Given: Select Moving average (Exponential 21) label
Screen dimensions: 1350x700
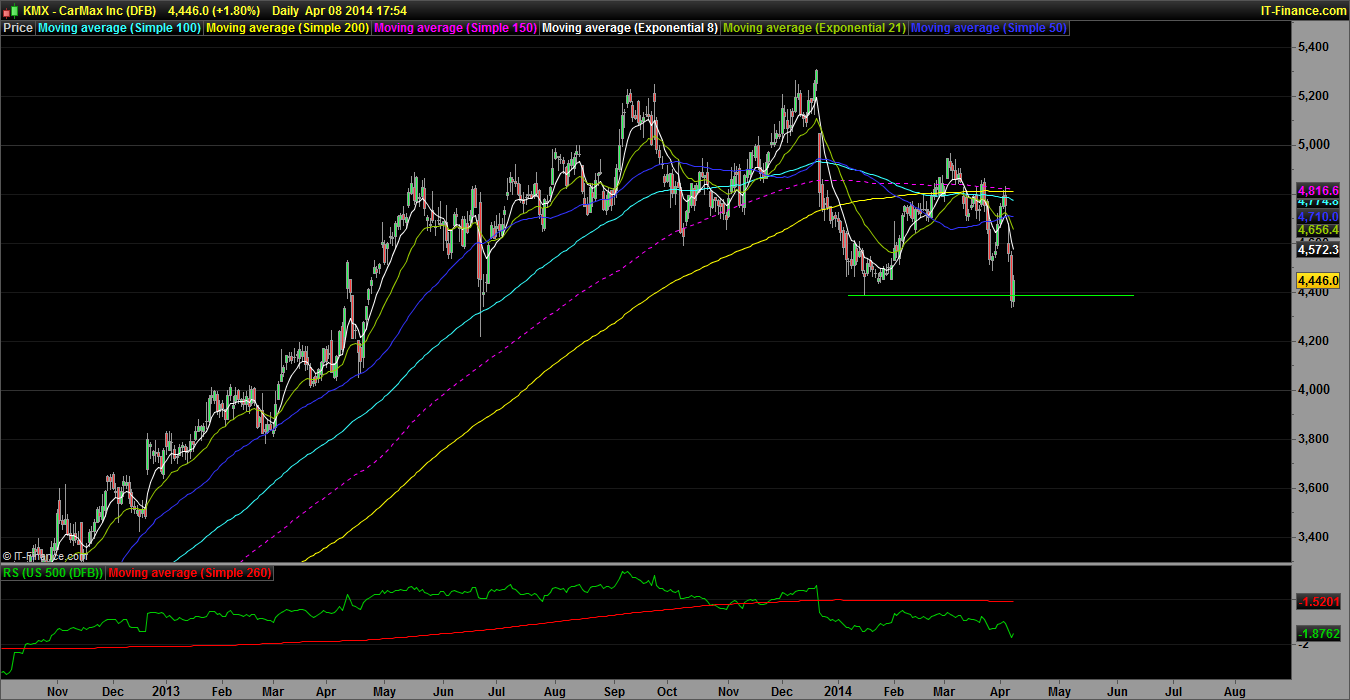Looking at the screenshot, I should pyautogui.click(x=813, y=28).
